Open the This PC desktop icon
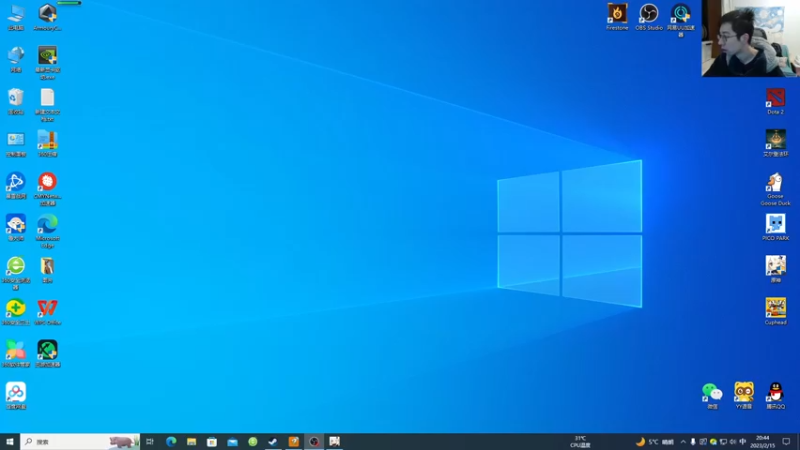800x450 pixels. (x=16, y=17)
